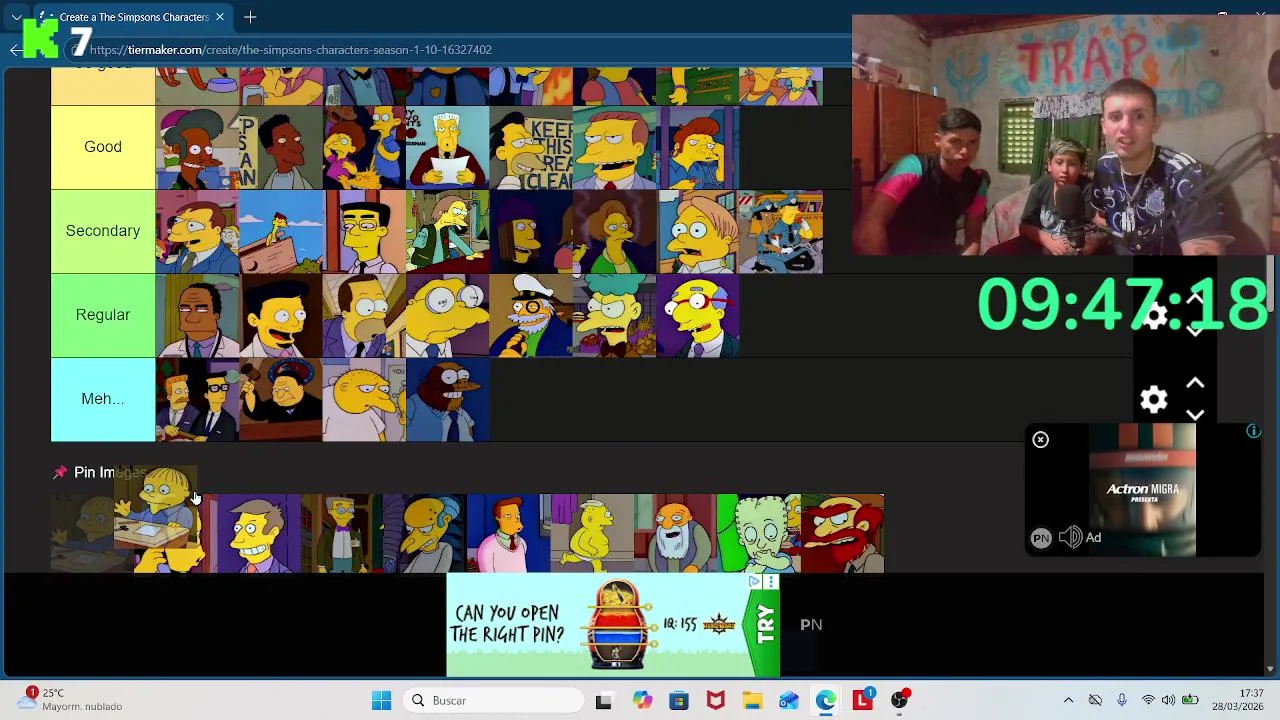Viewport: 1280px width, 720px height.
Task: Select the Meh... tier label
Action: click(x=103, y=399)
